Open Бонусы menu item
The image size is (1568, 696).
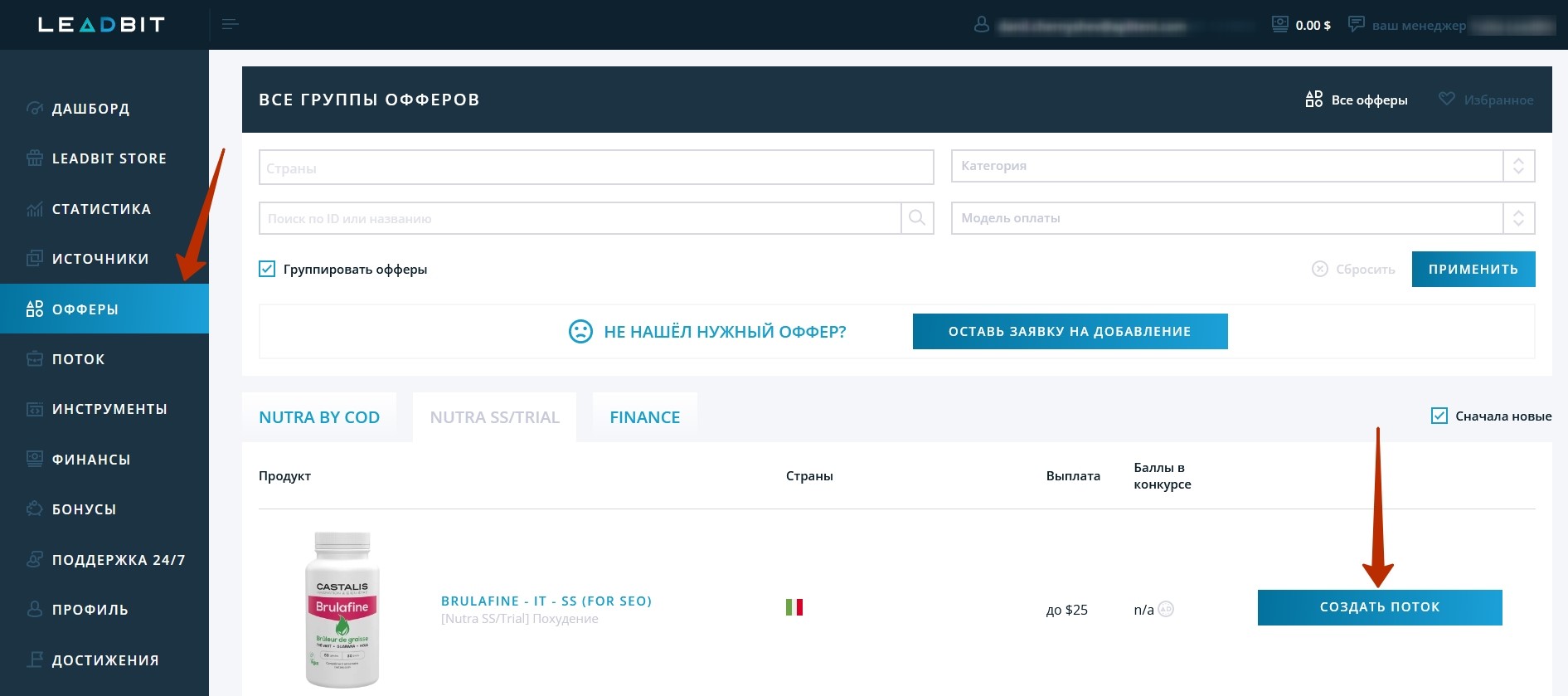104,509
